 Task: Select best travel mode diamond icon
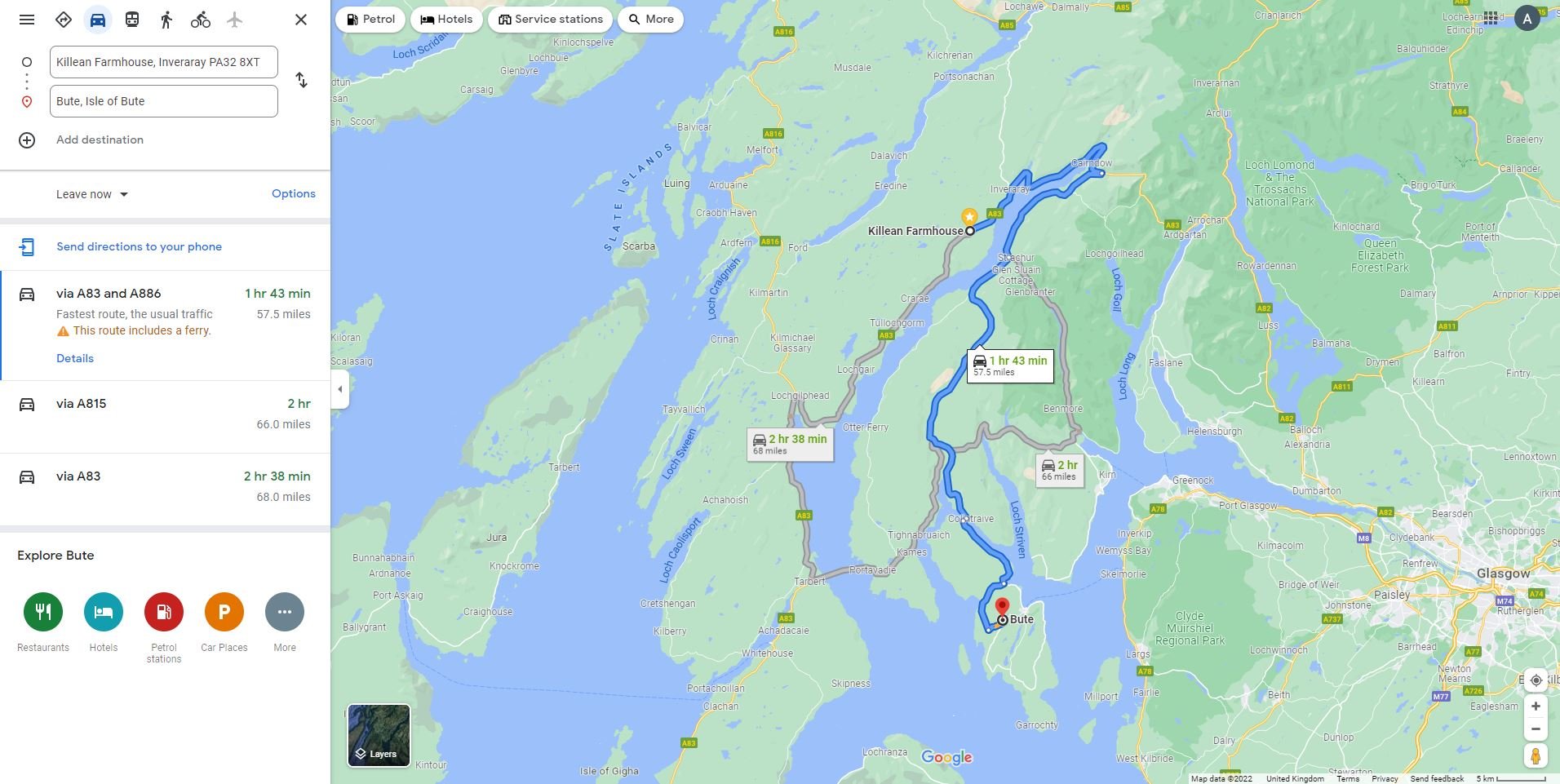(64, 20)
